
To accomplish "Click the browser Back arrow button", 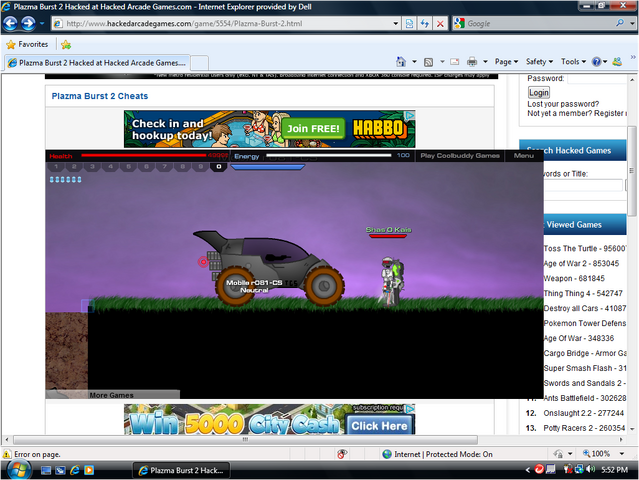I will (x=10, y=24).
